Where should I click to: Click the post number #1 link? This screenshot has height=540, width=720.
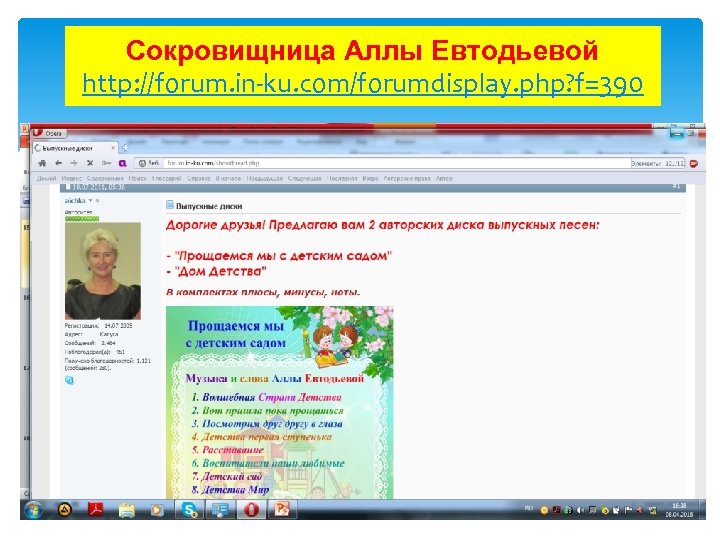[676, 186]
